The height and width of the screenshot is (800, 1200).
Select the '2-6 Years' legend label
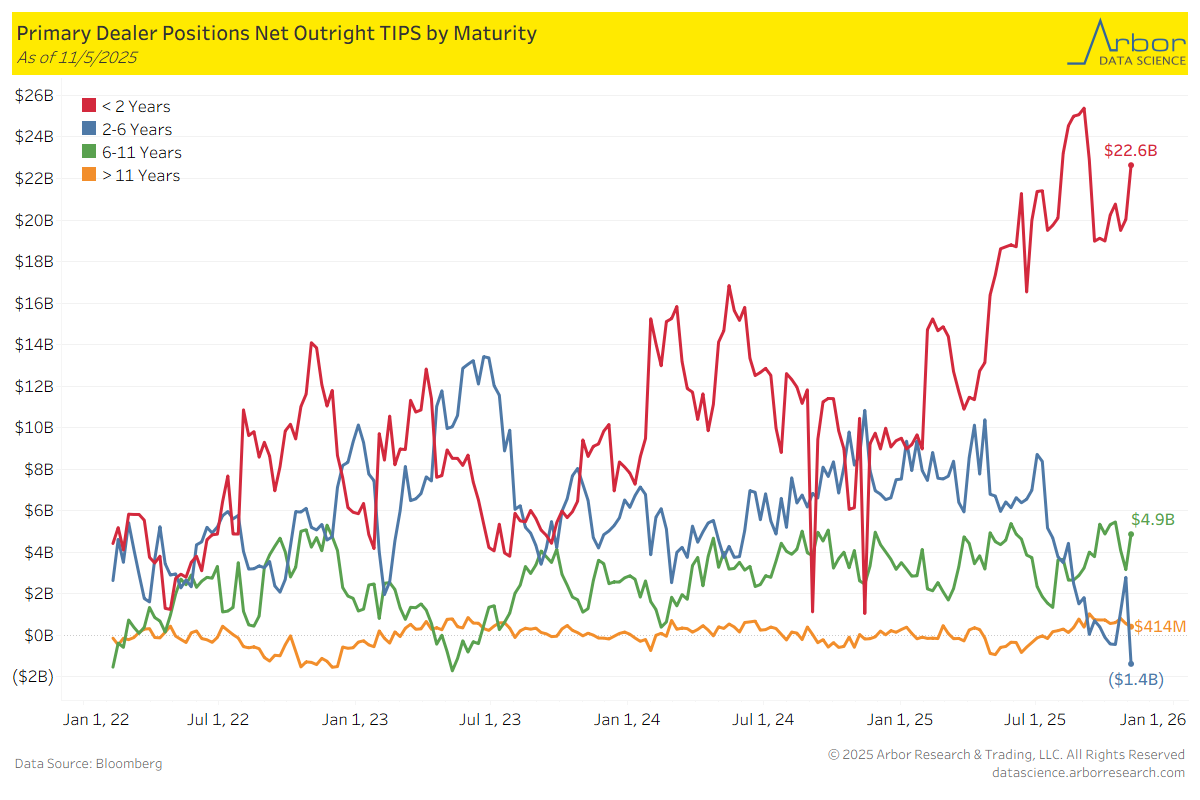point(137,129)
